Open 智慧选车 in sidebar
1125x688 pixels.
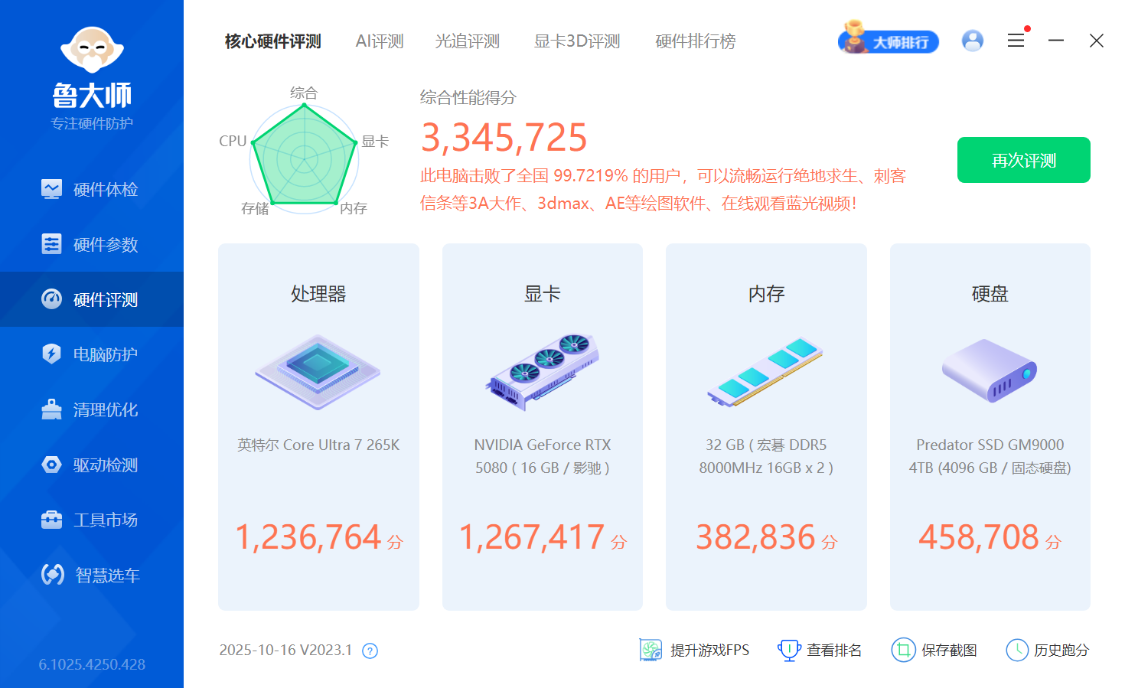(x=92, y=575)
